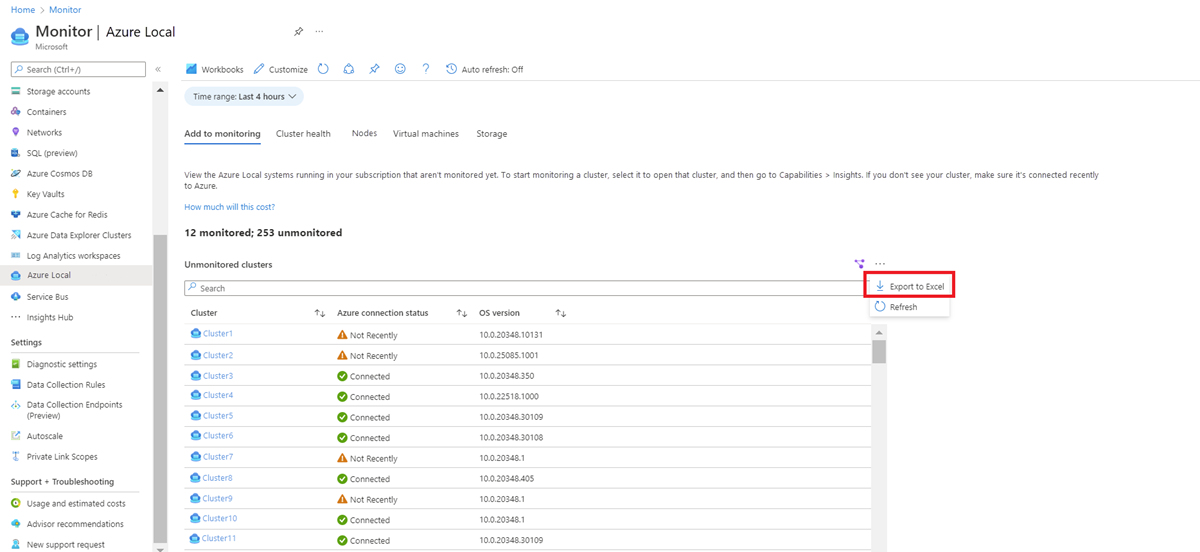Viewport: 1200px width, 552px height.
Task: Switch to the Virtual machines tab
Action: pyautogui.click(x=426, y=134)
